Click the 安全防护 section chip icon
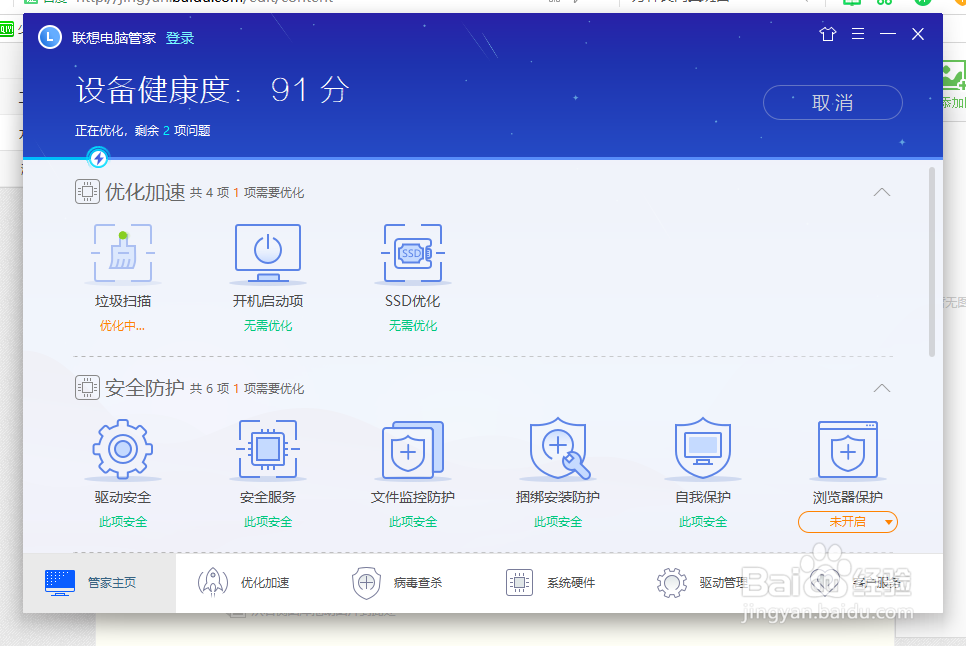 [x=87, y=388]
